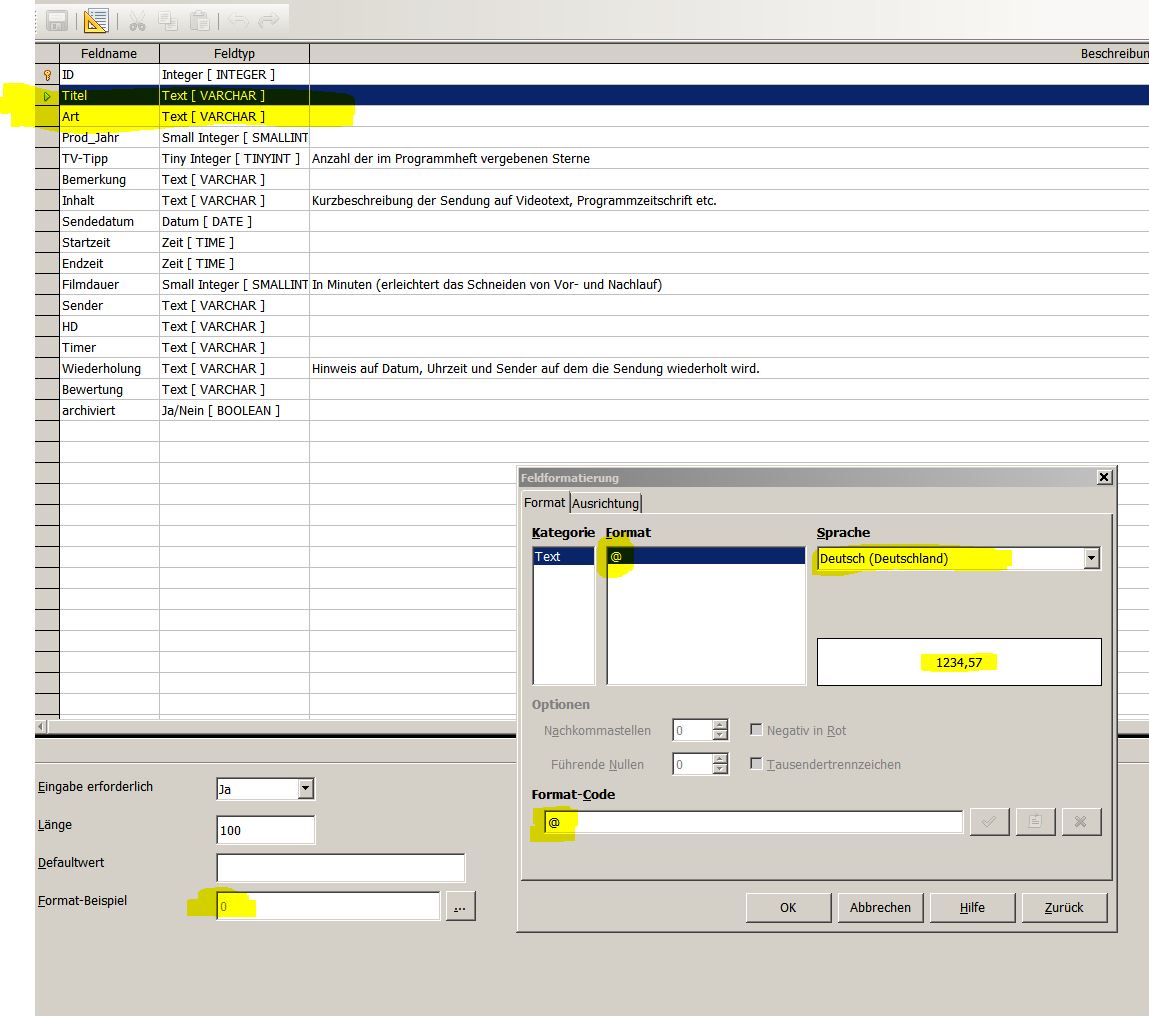This screenshot has width=1149, height=1016.
Task: Select the HD field name cell
Action: [109, 327]
